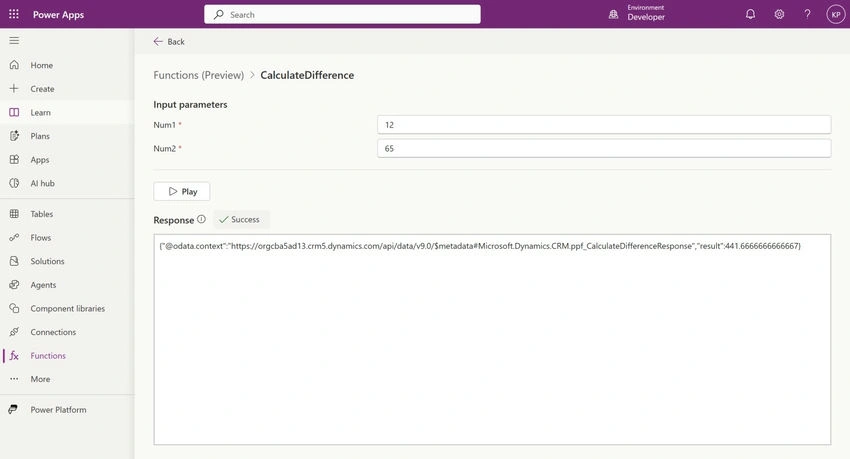
Task: Click the Input parameters heading
Action: click(x=190, y=105)
